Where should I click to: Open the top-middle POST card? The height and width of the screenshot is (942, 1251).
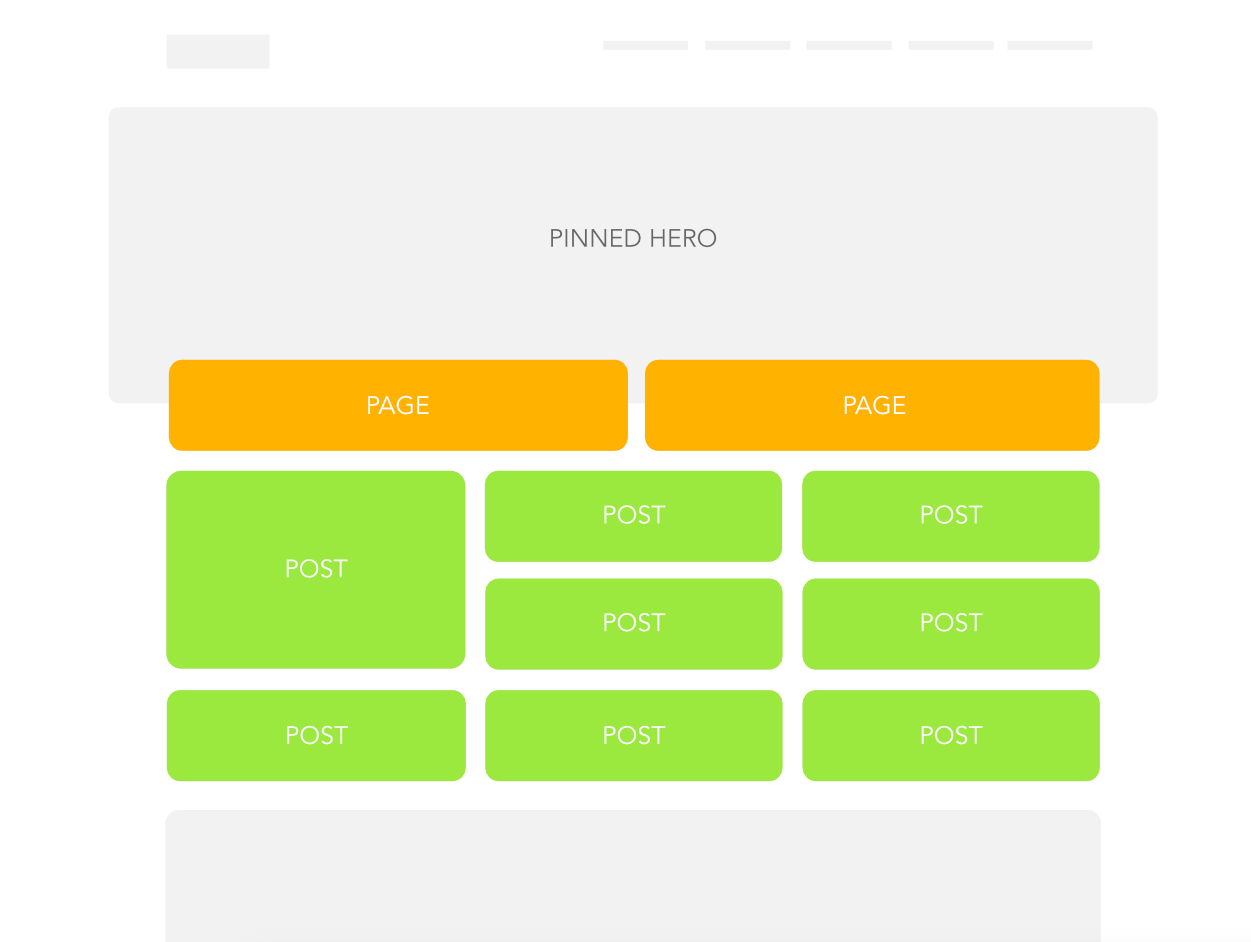point(633,516)
